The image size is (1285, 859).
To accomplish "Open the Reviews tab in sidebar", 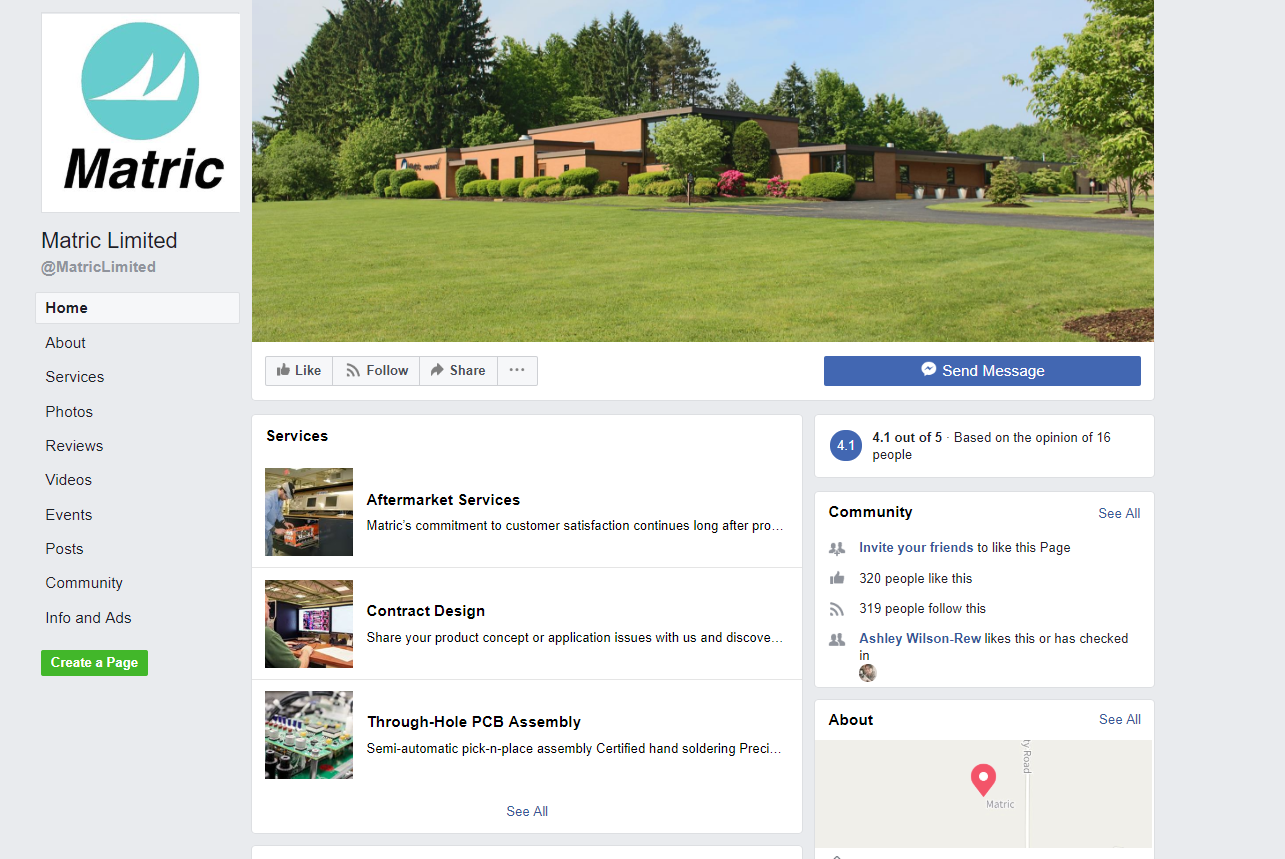I will [x=74, y=446].
